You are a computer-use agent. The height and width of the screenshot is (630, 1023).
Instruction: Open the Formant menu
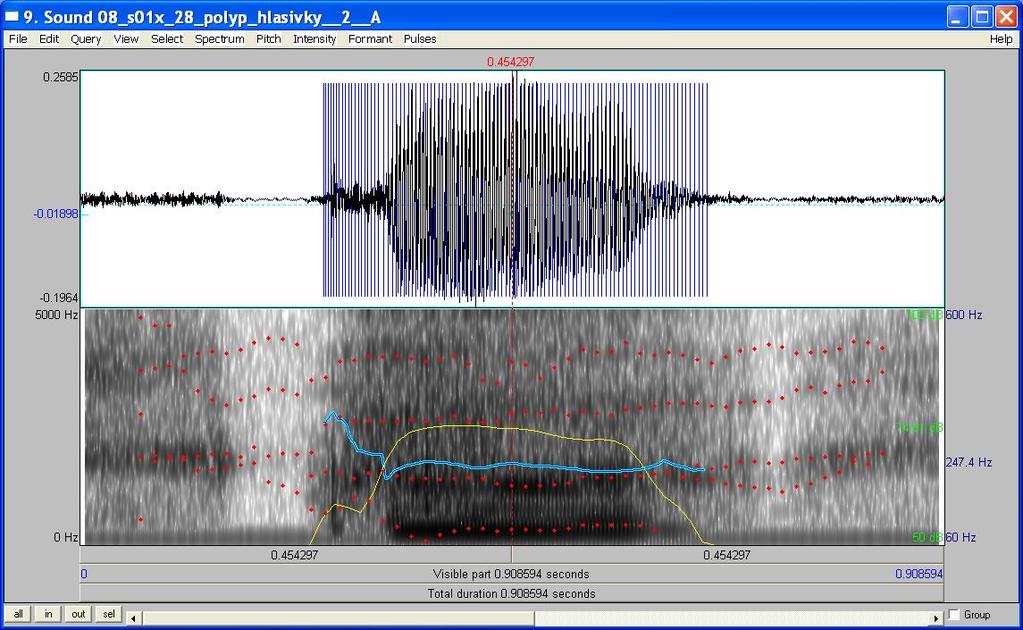point(370,39)
